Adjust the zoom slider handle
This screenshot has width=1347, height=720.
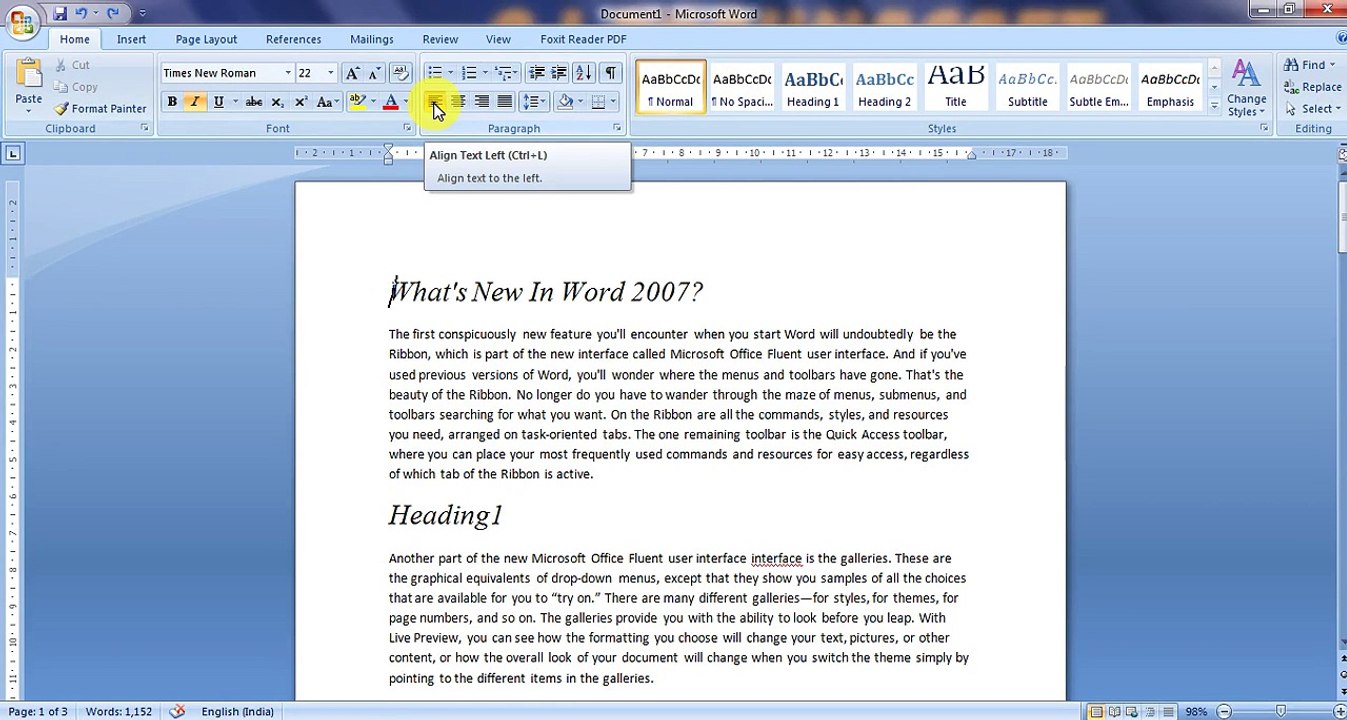[1281, 712]
